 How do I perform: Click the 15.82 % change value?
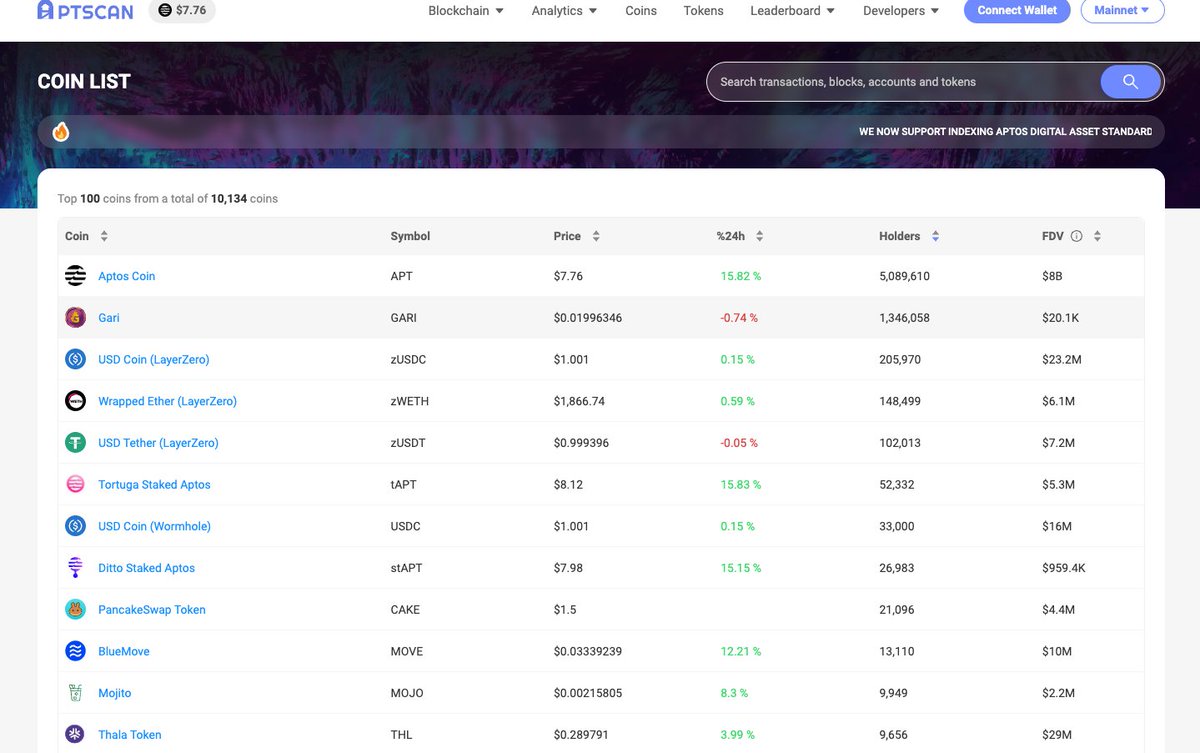(x=741, y=276)
